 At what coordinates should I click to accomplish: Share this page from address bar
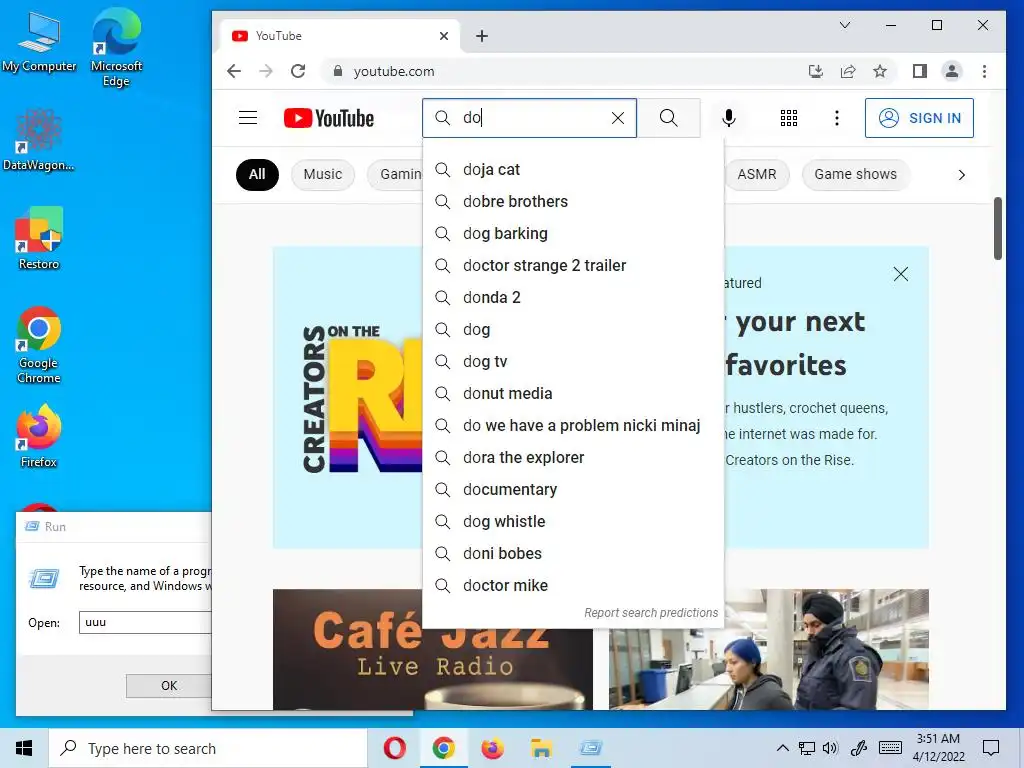[x=848, y=71]
